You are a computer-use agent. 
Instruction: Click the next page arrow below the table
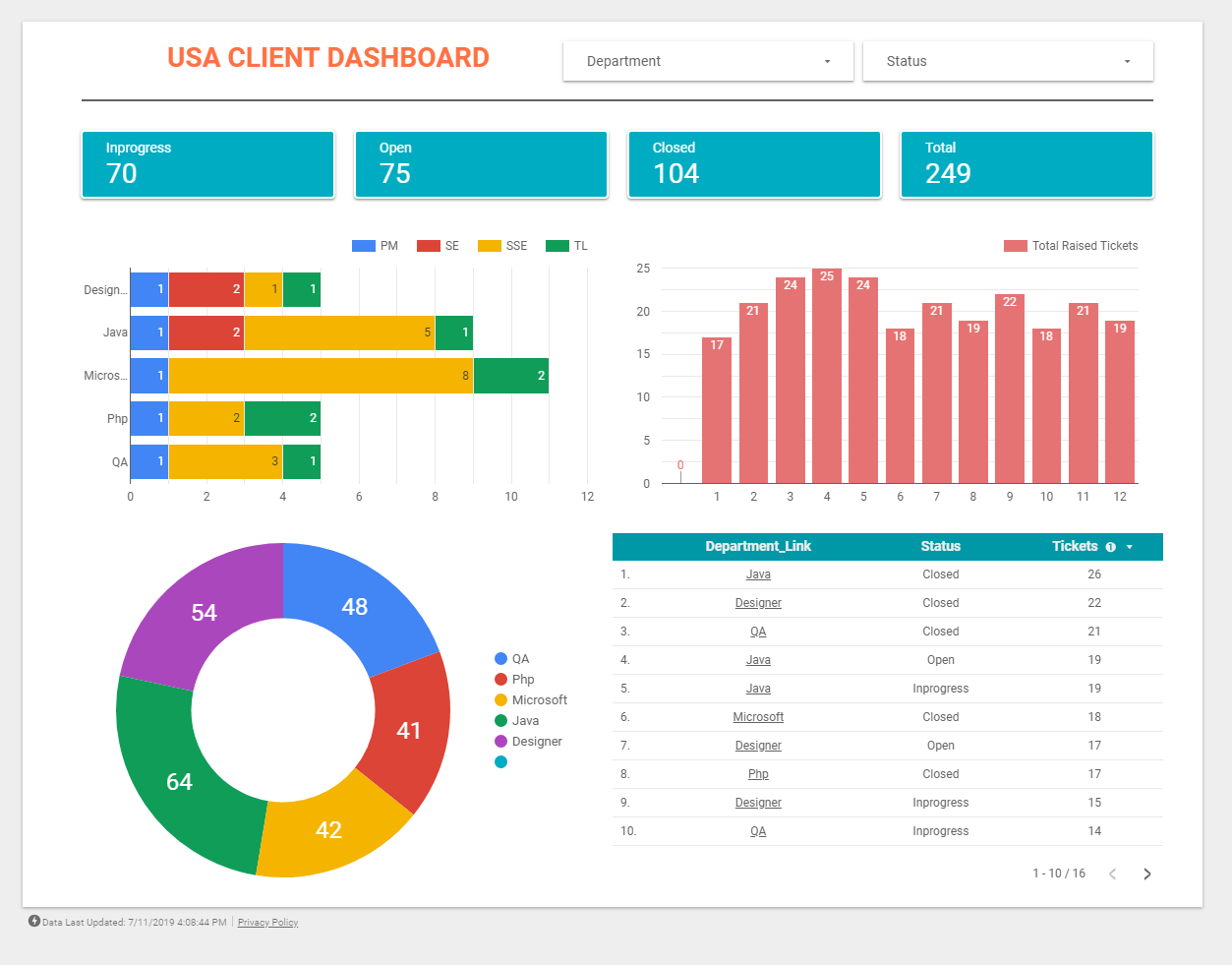click(1145, 874)
